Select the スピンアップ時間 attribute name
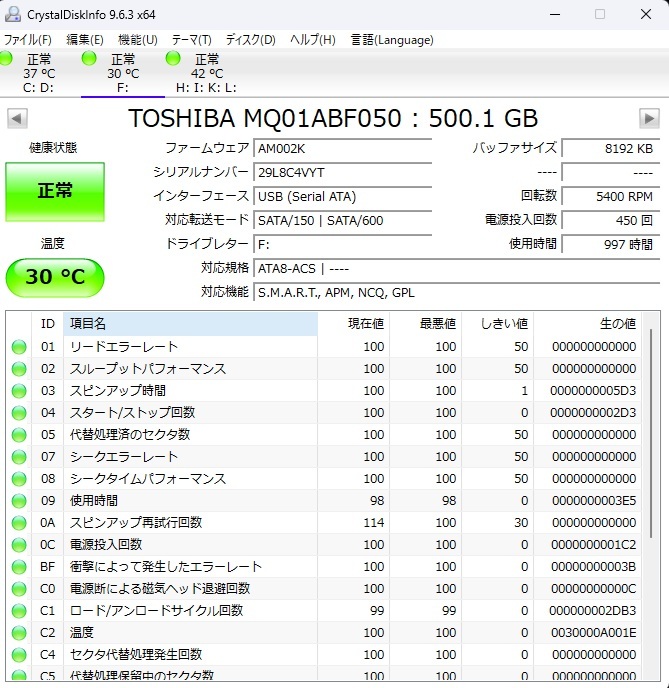This screenshot has height=688, width=669. (118, 391)
